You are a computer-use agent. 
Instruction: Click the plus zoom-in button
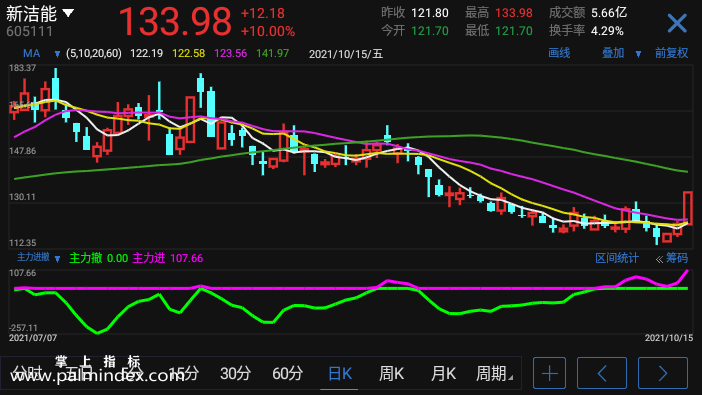tap(549, 373)
